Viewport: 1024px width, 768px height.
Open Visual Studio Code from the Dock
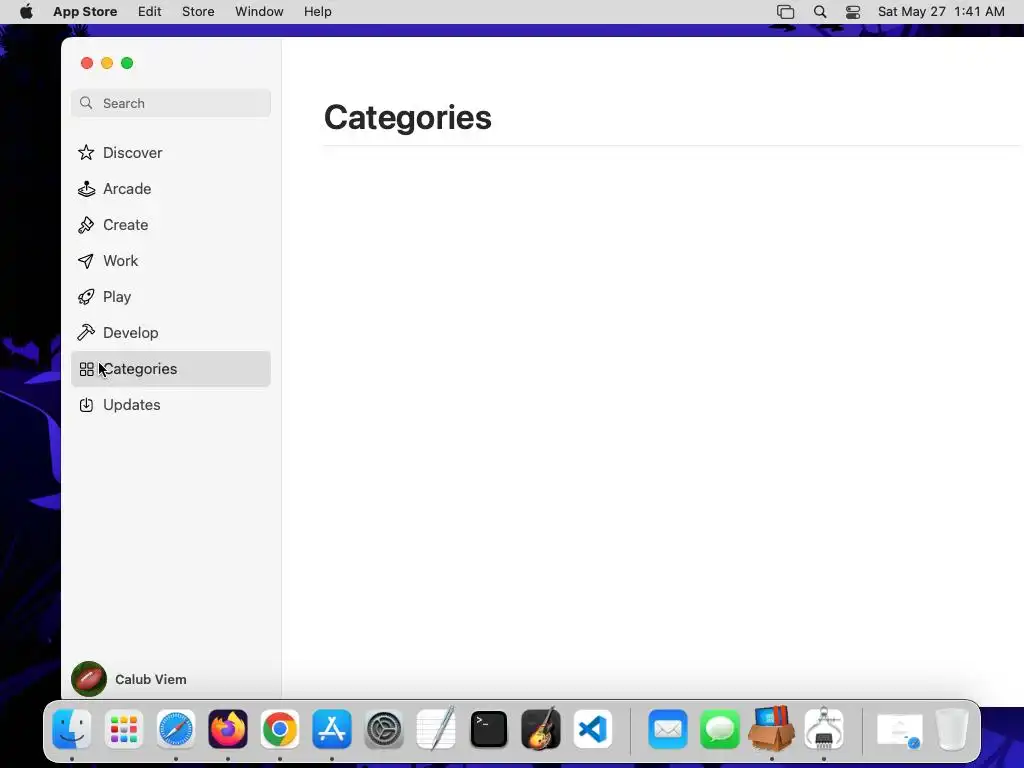pos(593,729)
